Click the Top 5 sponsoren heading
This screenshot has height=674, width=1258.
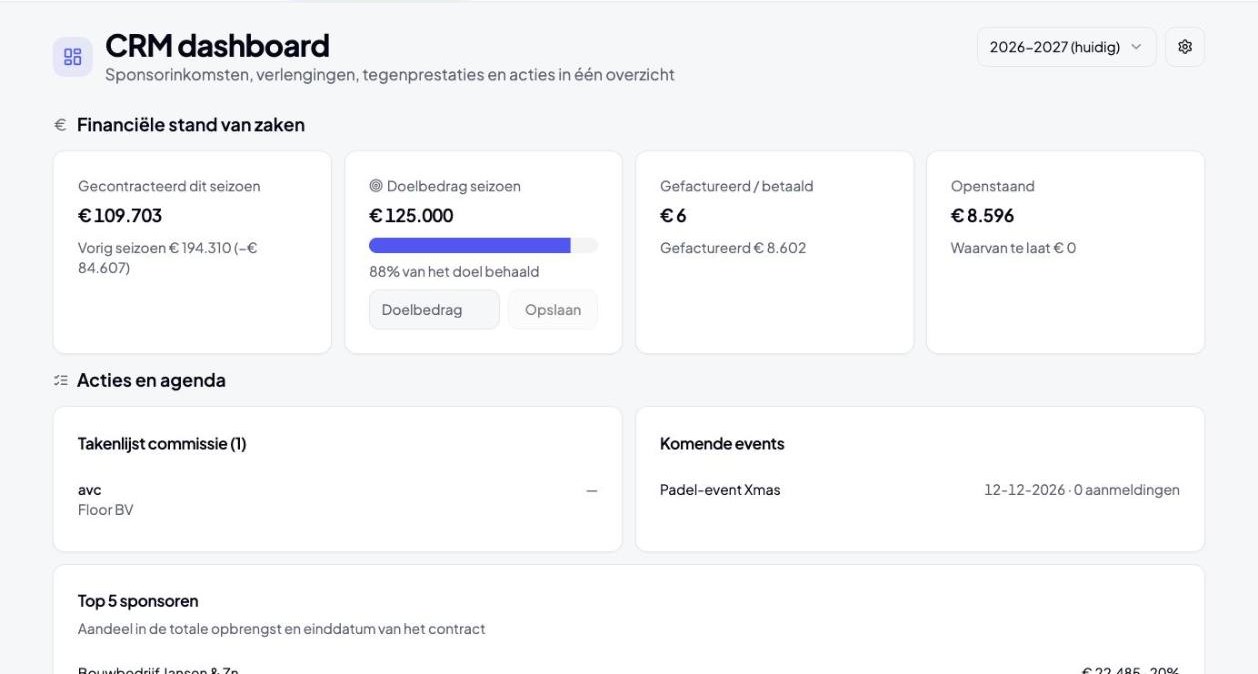coord(138,601)
